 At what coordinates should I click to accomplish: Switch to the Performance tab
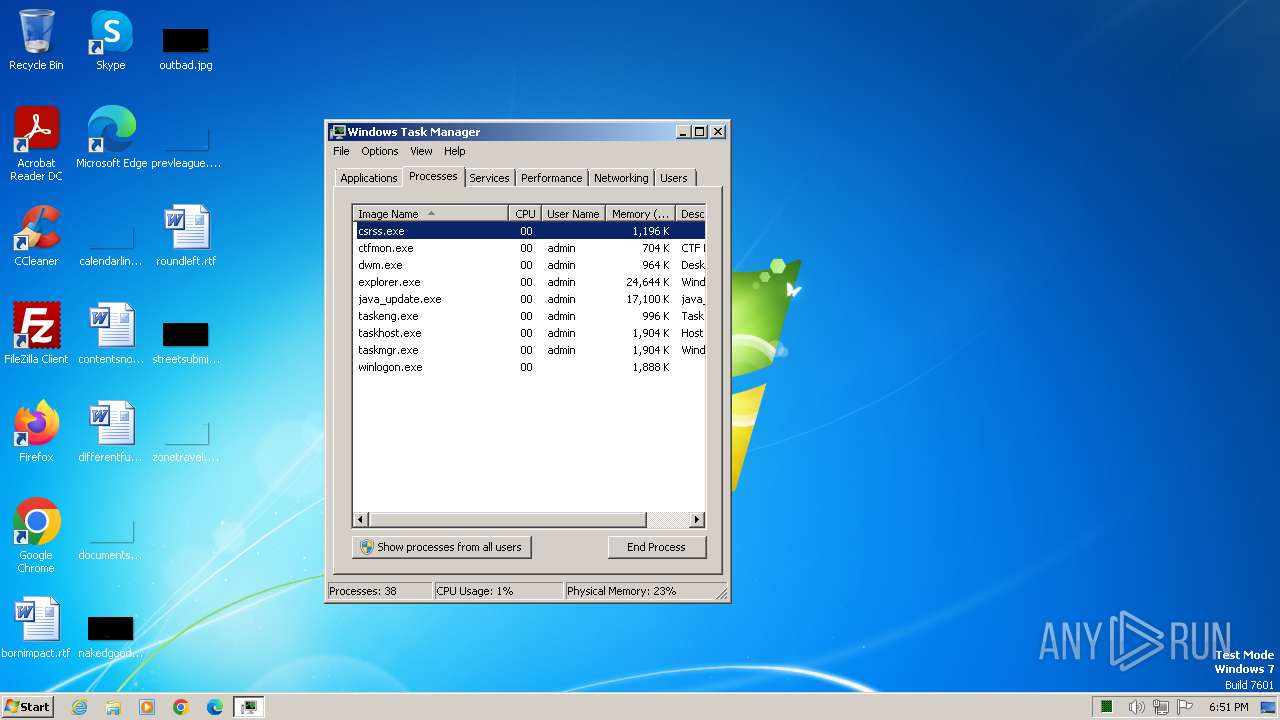(551, 178)
